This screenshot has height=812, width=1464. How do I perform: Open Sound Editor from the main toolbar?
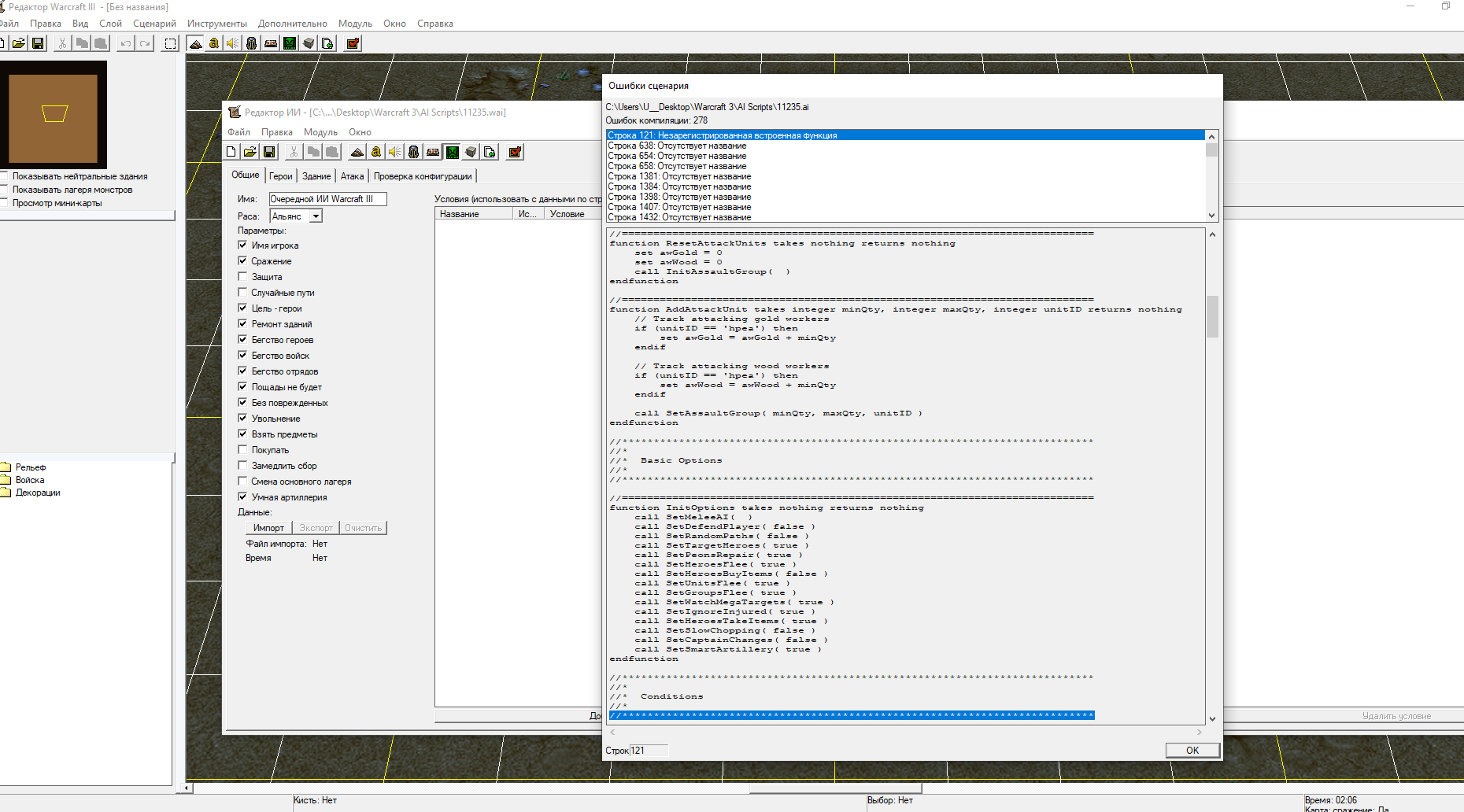pos(232,43)
